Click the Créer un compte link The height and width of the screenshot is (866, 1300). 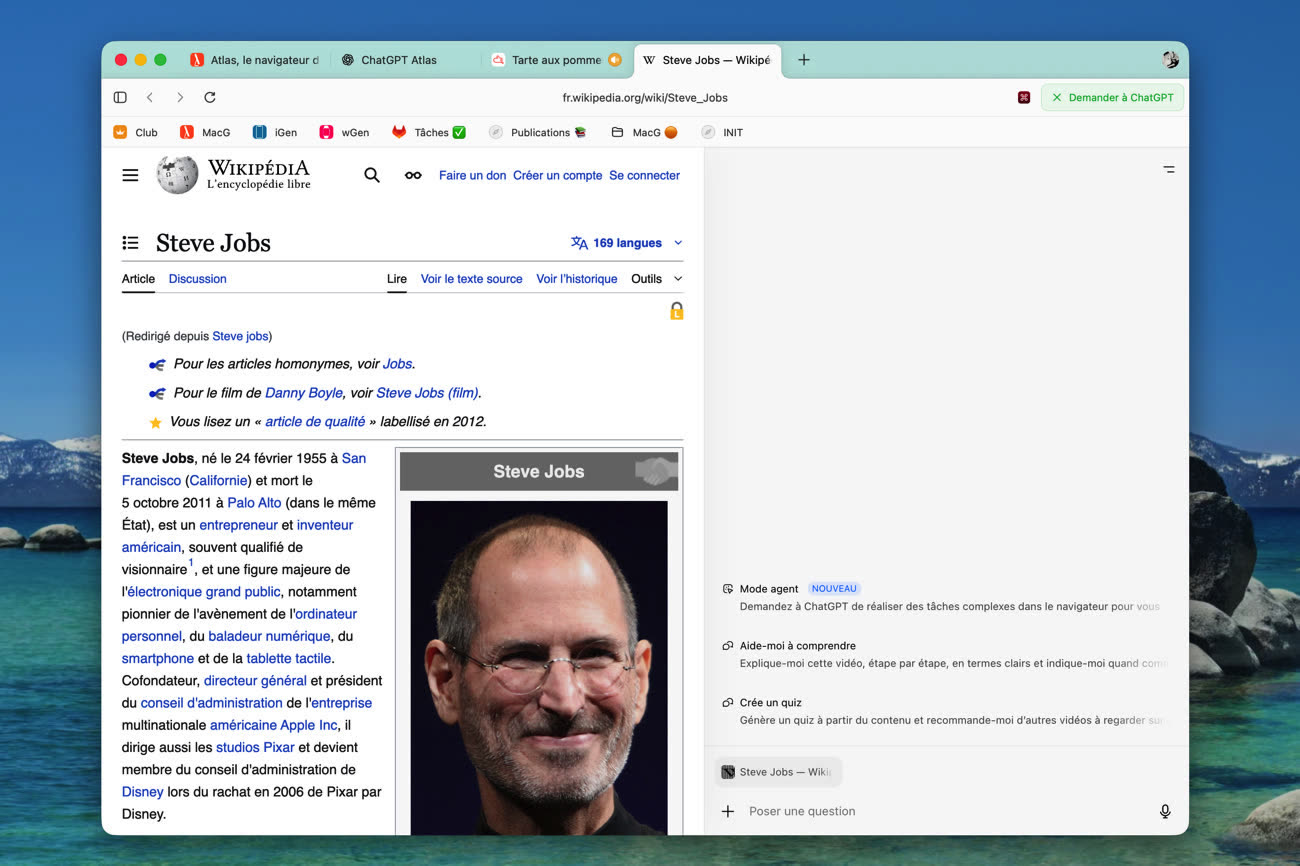557,175
